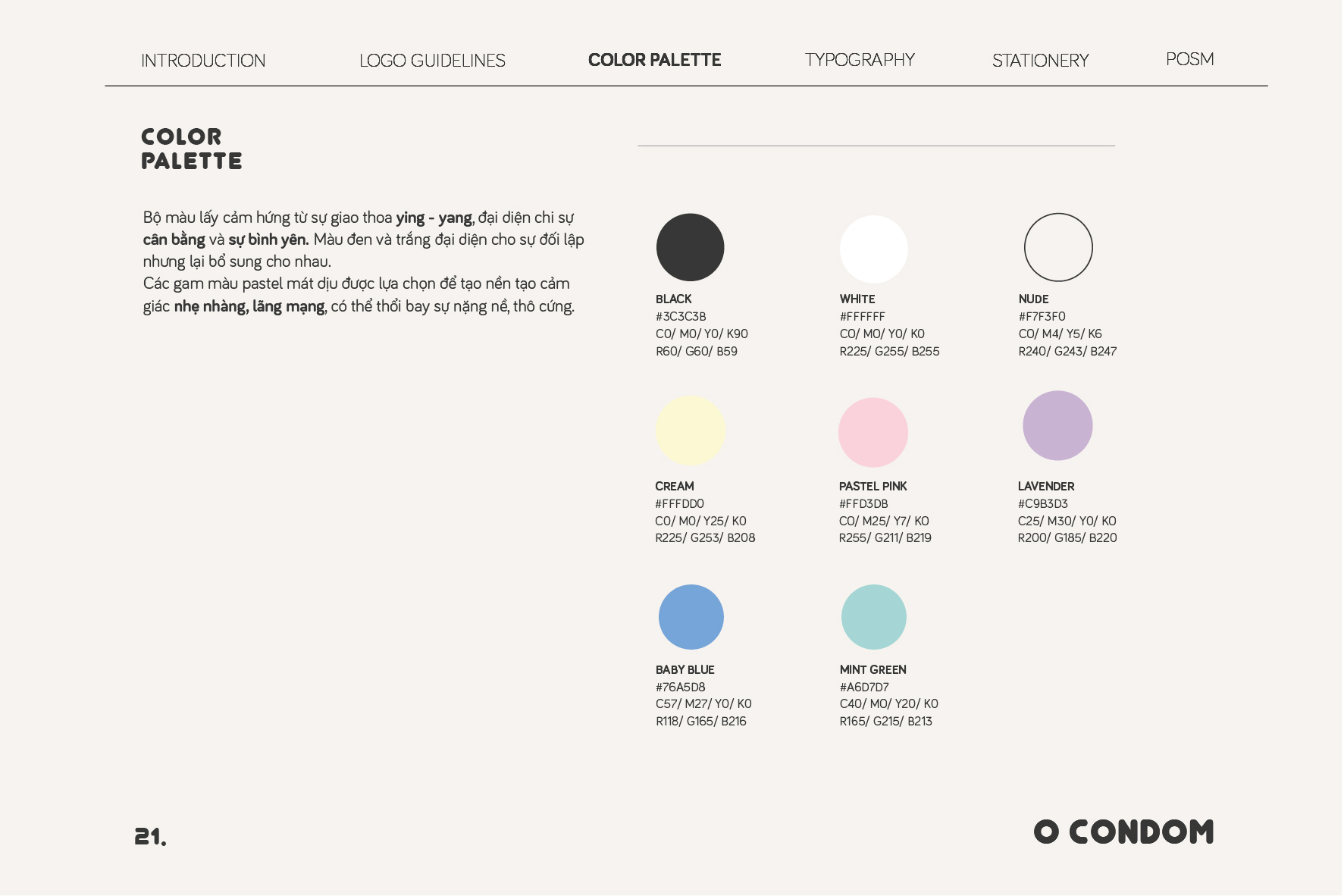The height and width of the screenshot is (896, 1344).
Task: Pick the outlined Nude color circle
Action: [x=1058, y=247]
